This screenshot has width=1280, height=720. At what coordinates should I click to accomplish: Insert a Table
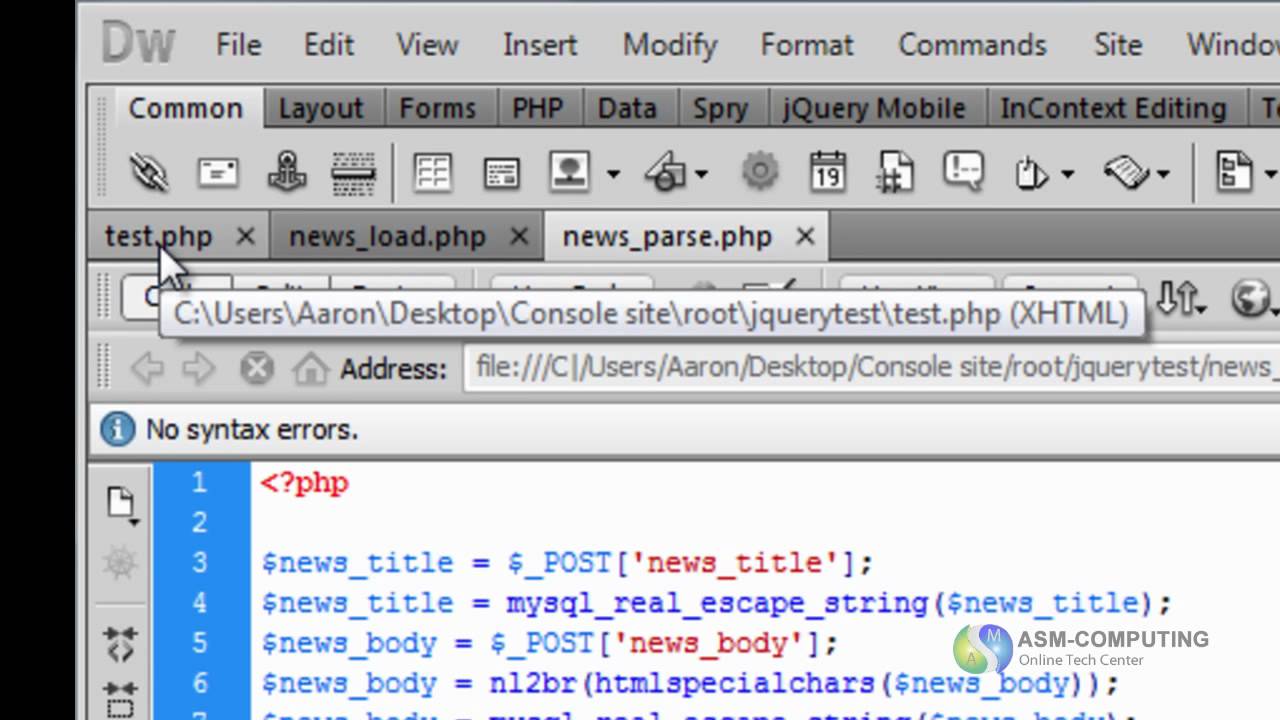[x=432, y=172]
